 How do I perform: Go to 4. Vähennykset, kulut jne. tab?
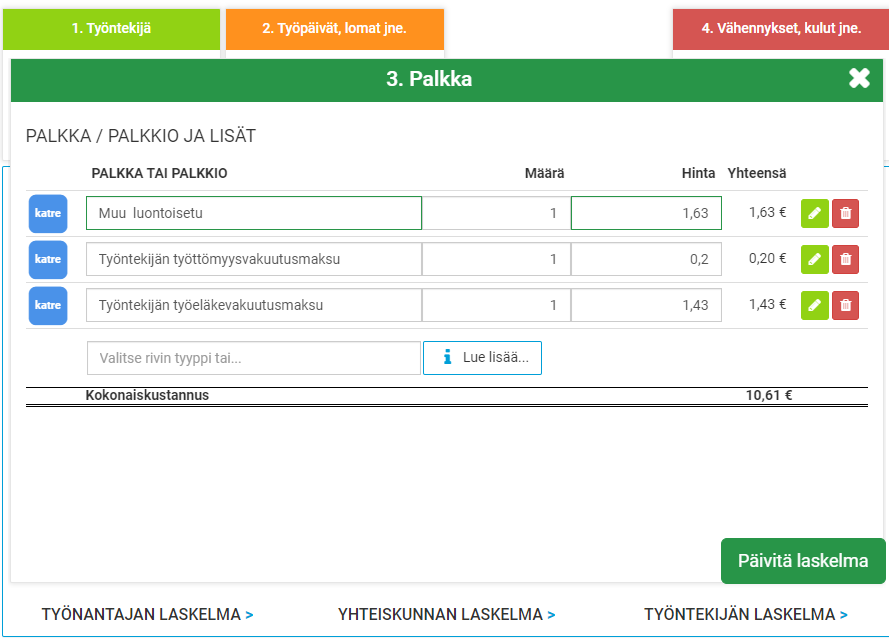click(780, 29)
